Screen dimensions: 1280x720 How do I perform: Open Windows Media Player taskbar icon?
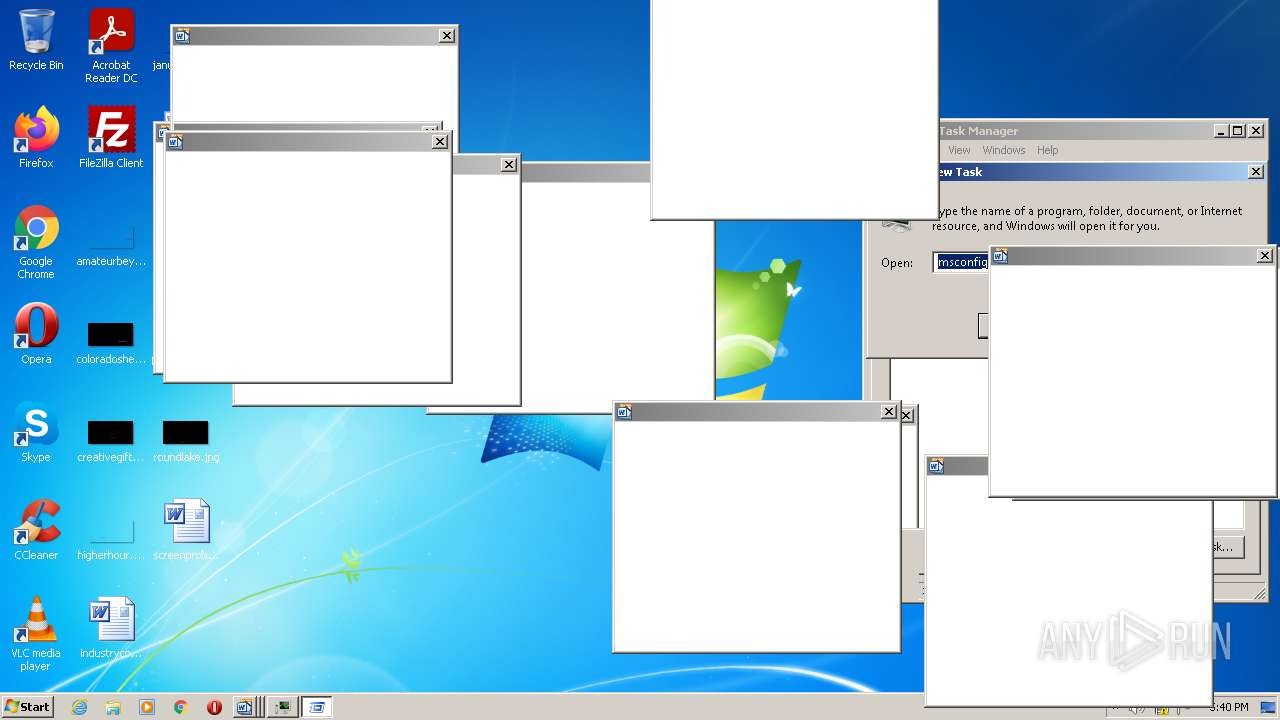coord(147,707)
